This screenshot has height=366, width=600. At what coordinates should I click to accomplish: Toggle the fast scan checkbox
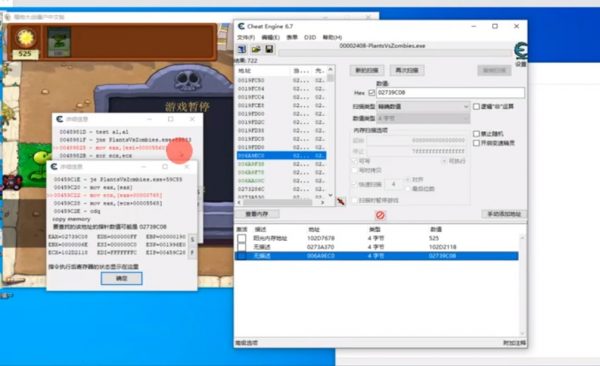point(354,184)
